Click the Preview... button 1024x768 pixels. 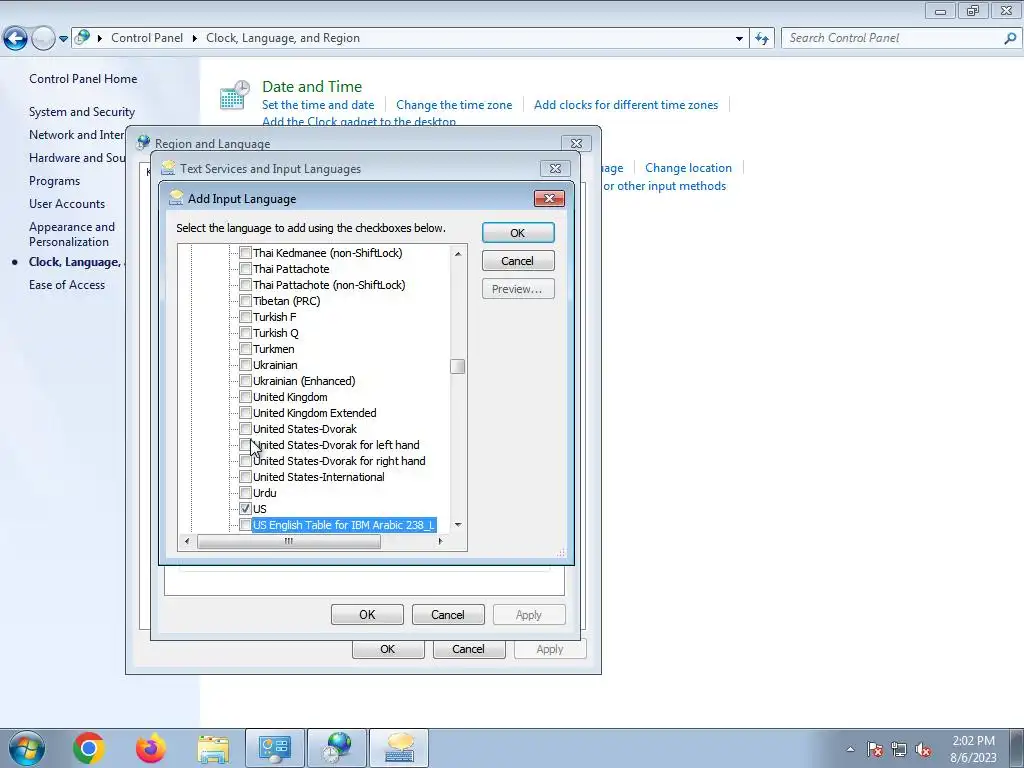518,289
